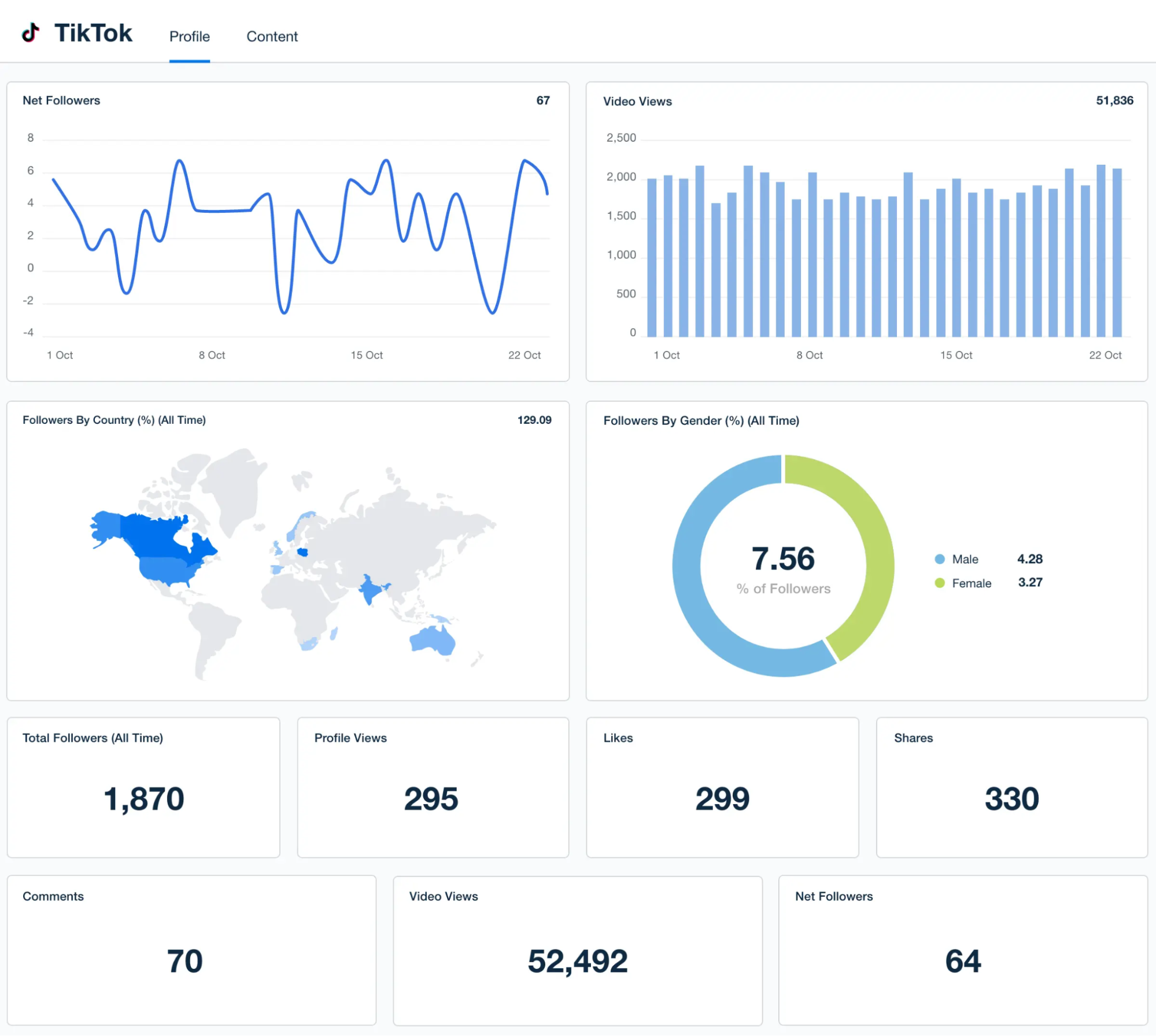
Task: Open the Total Followers (All Time) card
Action: pos(143,787)
